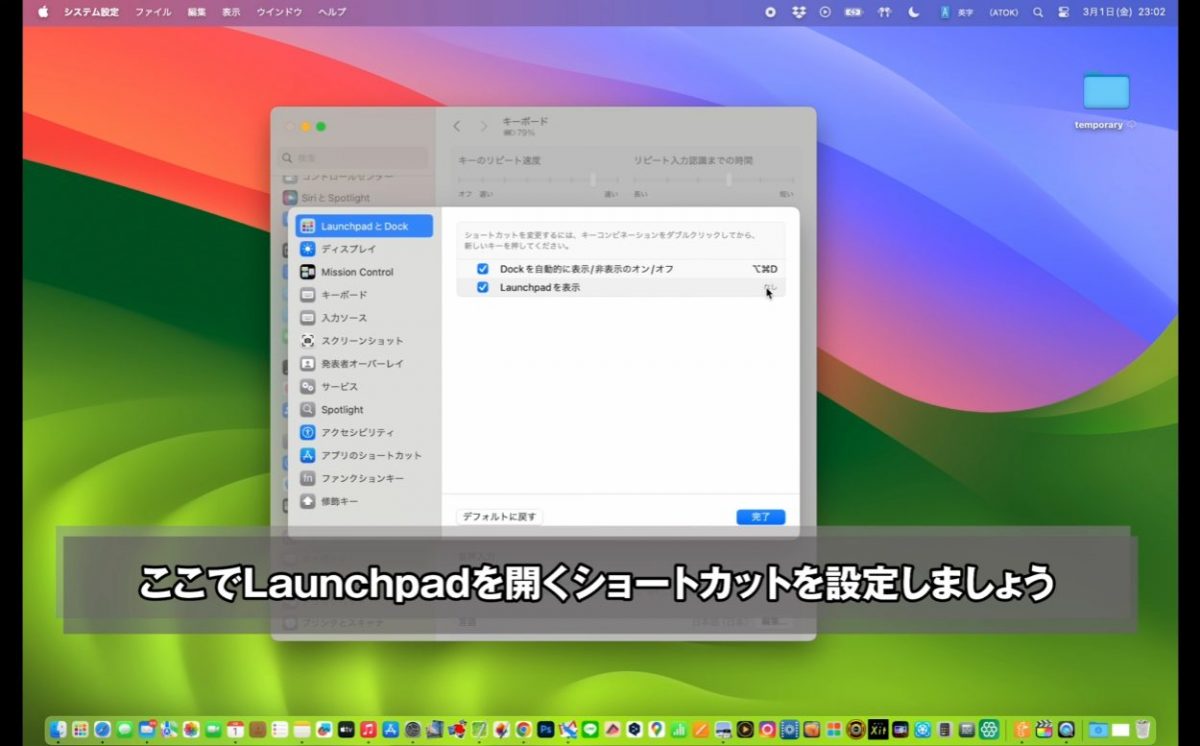Image resolution: width=1200 pixels, height=746 pixels.
Task: Select the アクセシビリティ shortcut category
Action: (364, 432)
